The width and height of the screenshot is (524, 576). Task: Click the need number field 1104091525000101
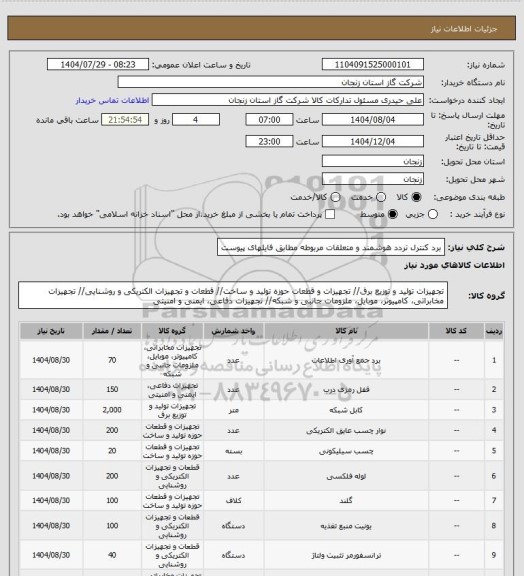[x=373, y=64]
